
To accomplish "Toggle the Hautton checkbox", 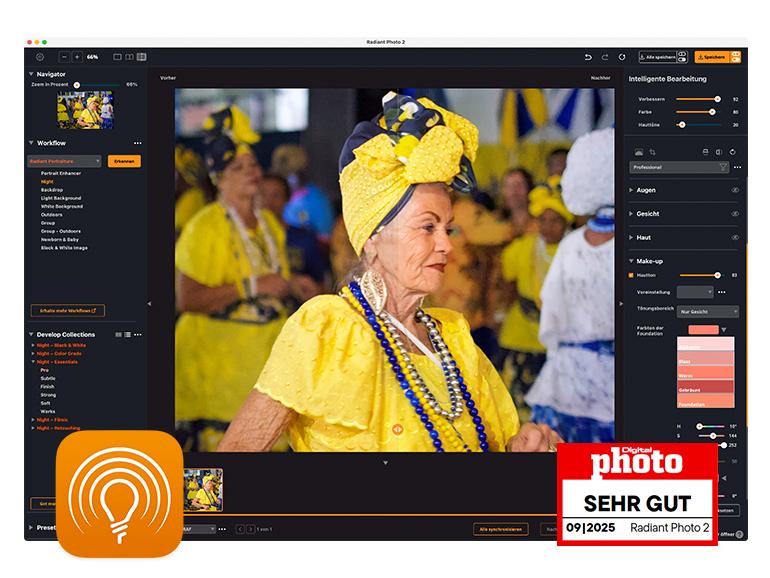I will [x=631, y=275].
